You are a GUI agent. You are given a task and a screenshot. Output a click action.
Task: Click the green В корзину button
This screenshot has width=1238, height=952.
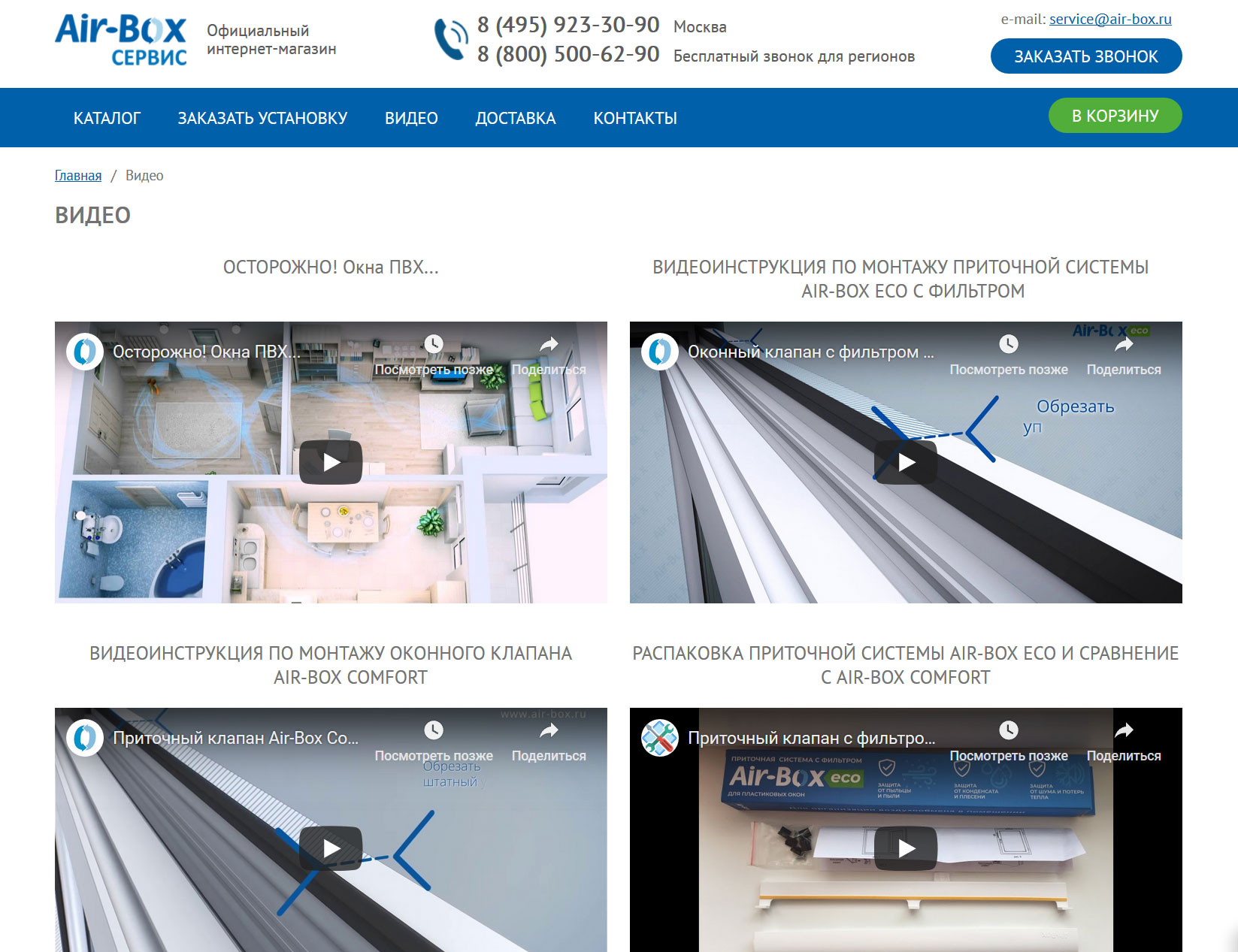coord(1115,116)
